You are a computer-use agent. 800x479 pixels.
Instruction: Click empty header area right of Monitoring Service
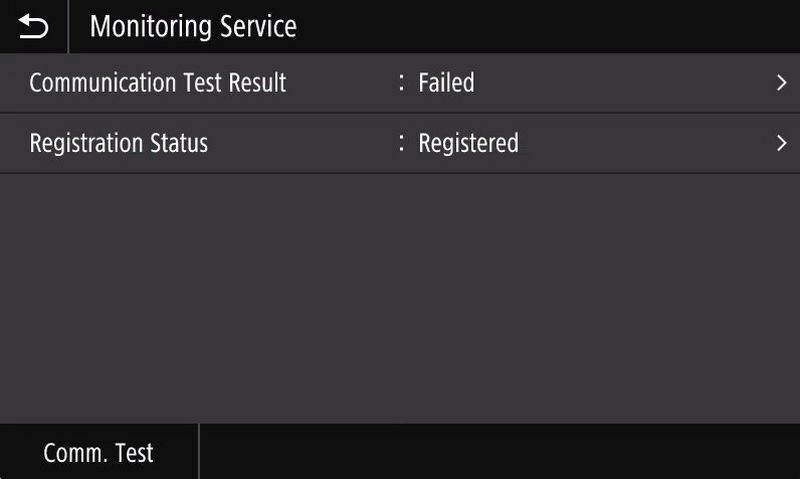click(548, 27)
